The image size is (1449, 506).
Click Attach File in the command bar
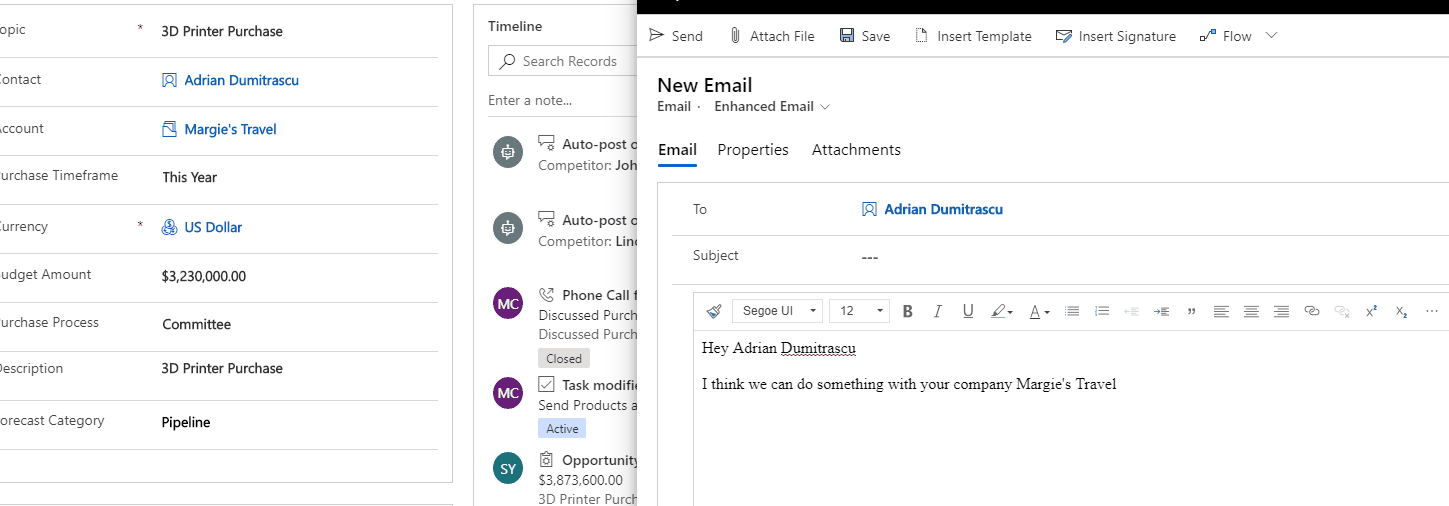[x=771, y=36]
